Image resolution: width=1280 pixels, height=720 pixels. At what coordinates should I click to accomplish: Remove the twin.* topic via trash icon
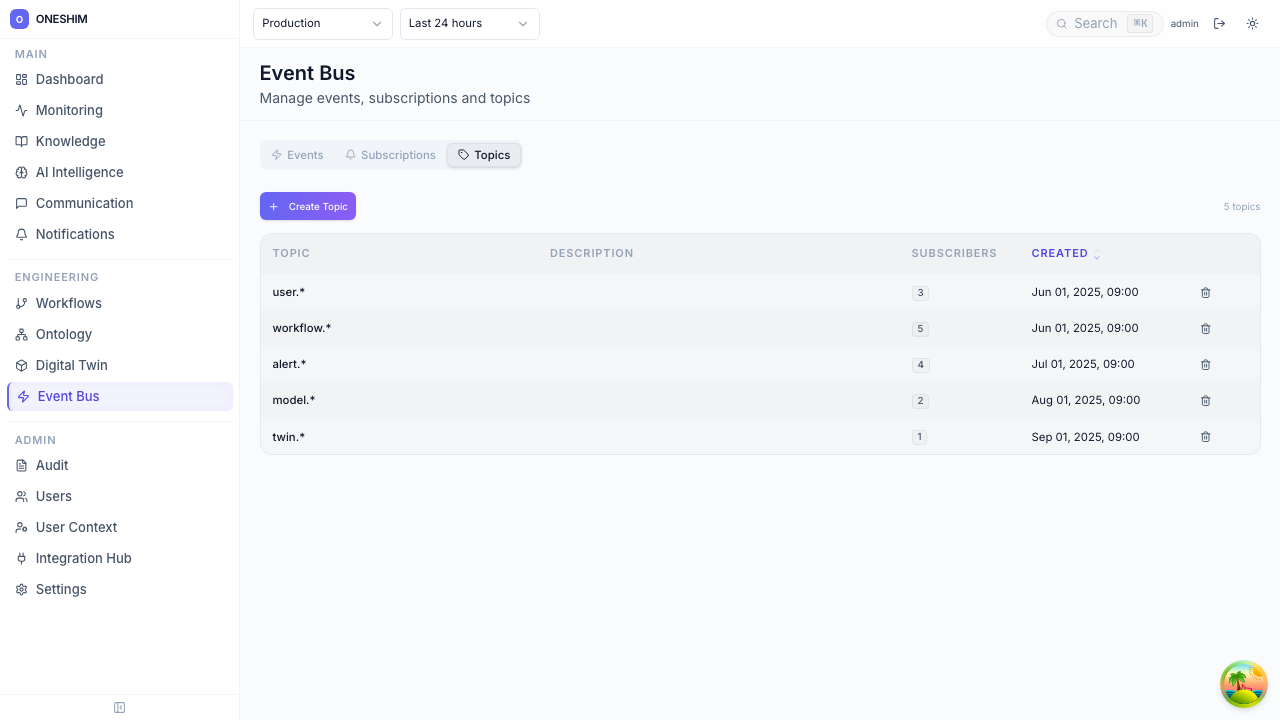[x=1205, y=437]
